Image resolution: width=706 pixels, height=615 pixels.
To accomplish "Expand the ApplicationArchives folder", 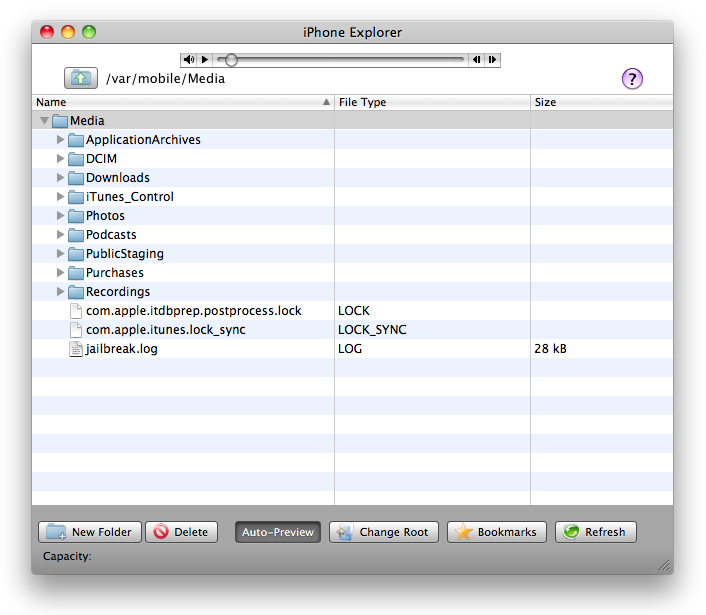I will [x=61, y=140].
